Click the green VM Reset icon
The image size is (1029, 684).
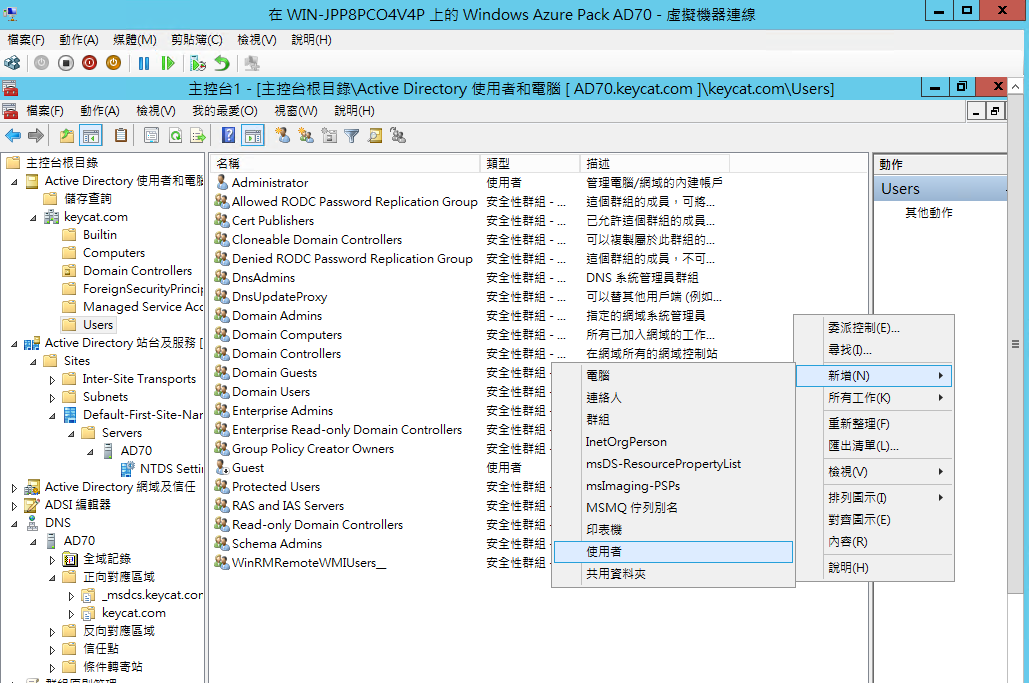coord(168,63)
